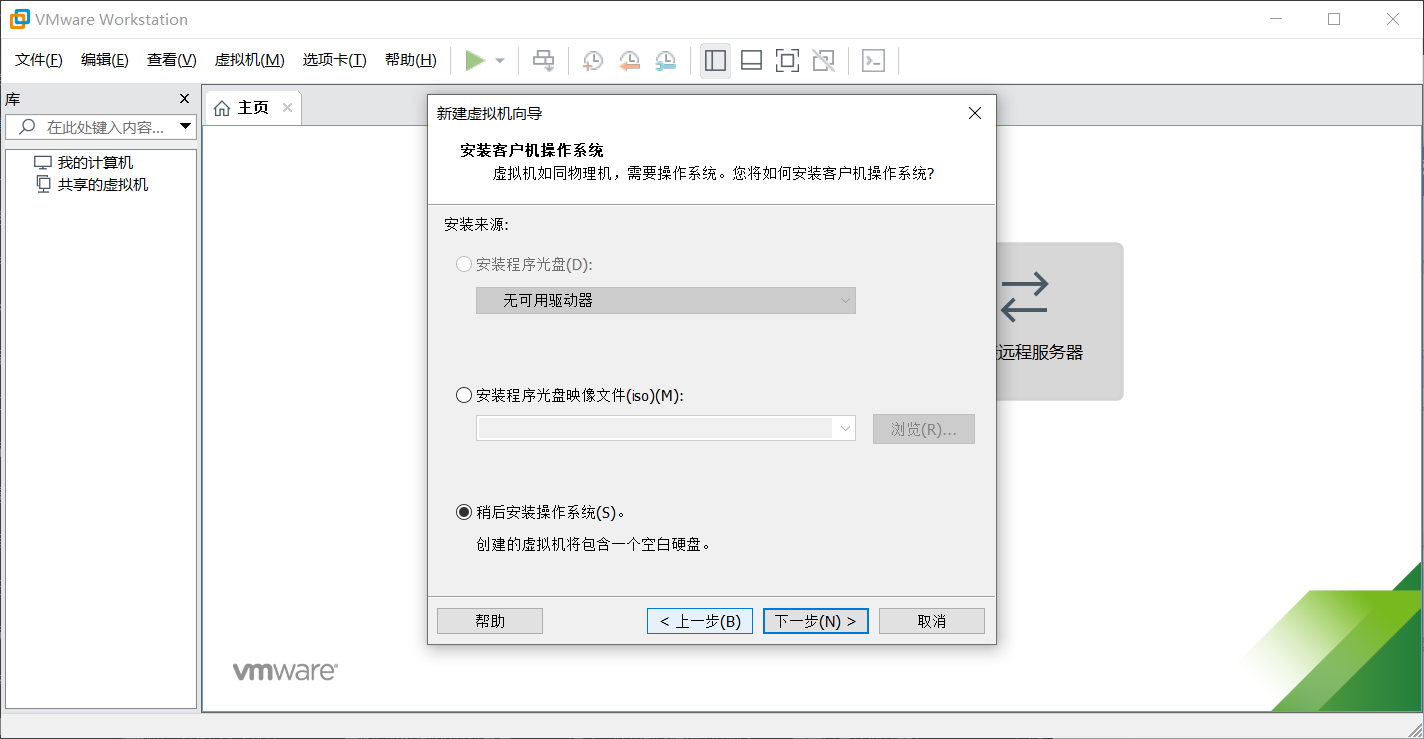
Task: Click the ISO image file path field
Action: tap(656, 428)
